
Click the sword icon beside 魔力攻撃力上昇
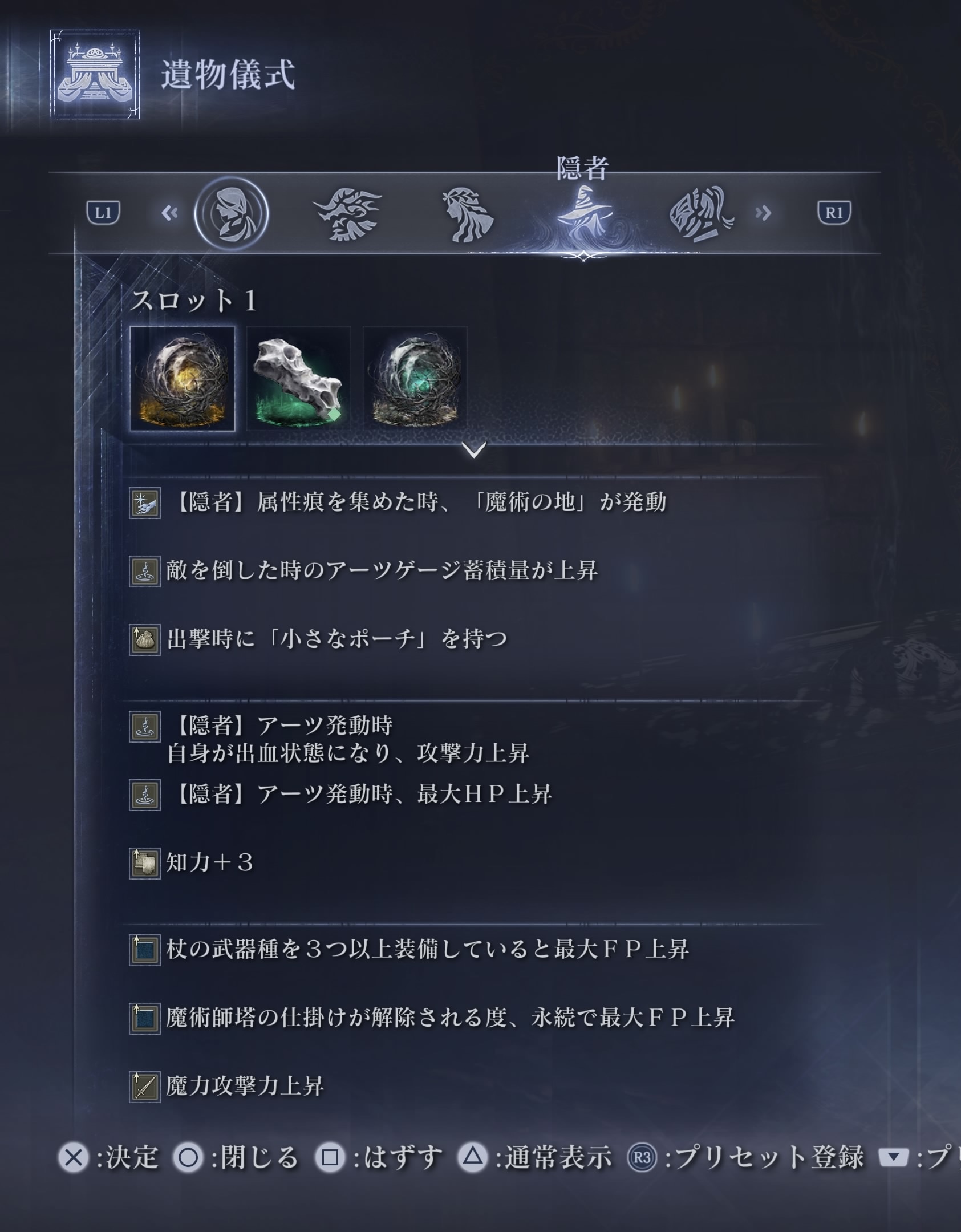pos(144,1087)
